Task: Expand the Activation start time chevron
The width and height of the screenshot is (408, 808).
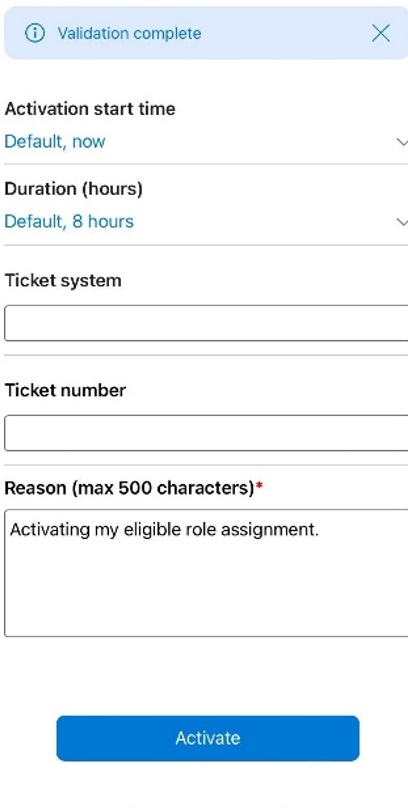Action: point(402,142)
